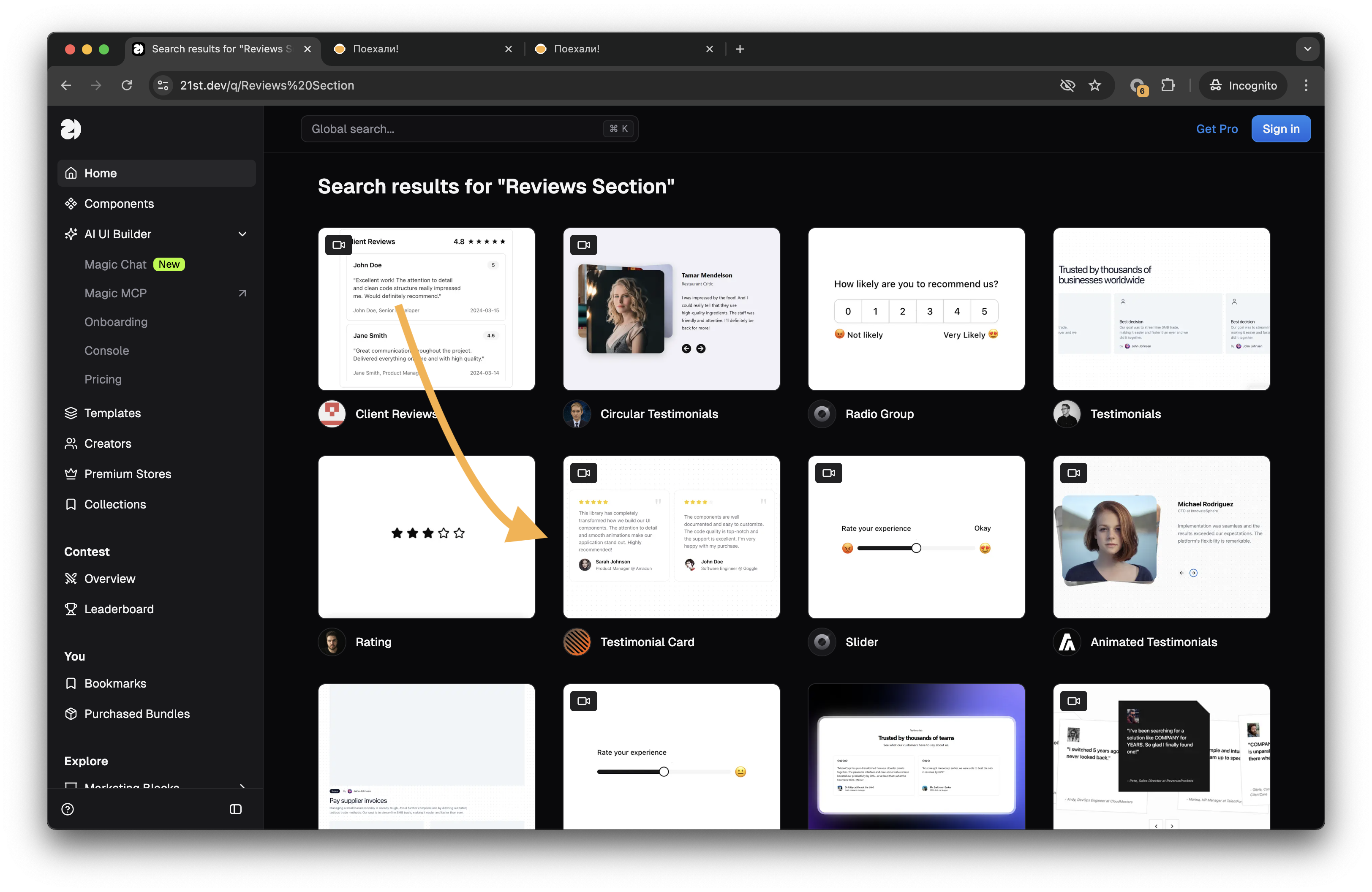This screenshot has height=892, width=1372.
Task: Click the Rate your experience slider handle
Action: [916, 548]
